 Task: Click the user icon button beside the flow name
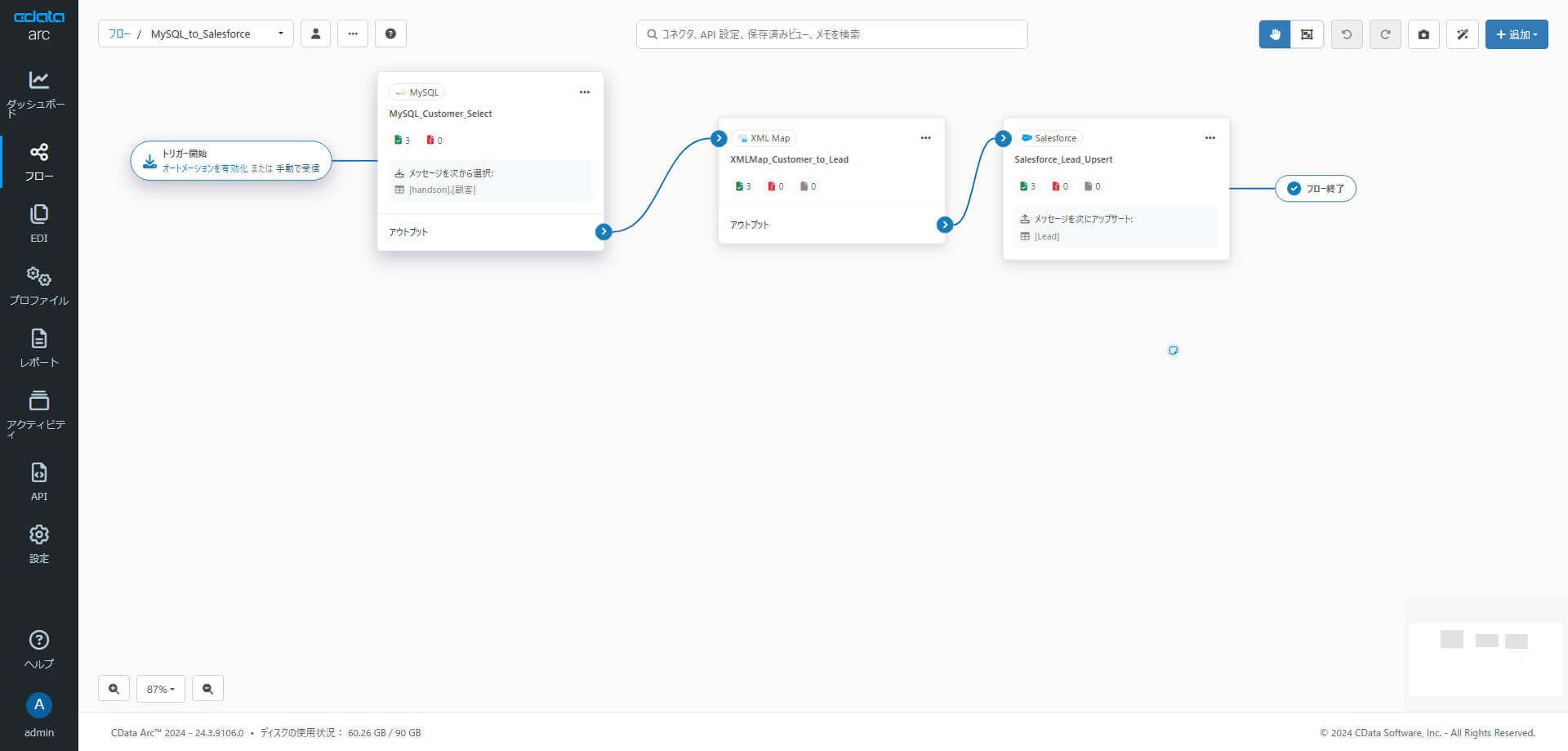(315, 34)
